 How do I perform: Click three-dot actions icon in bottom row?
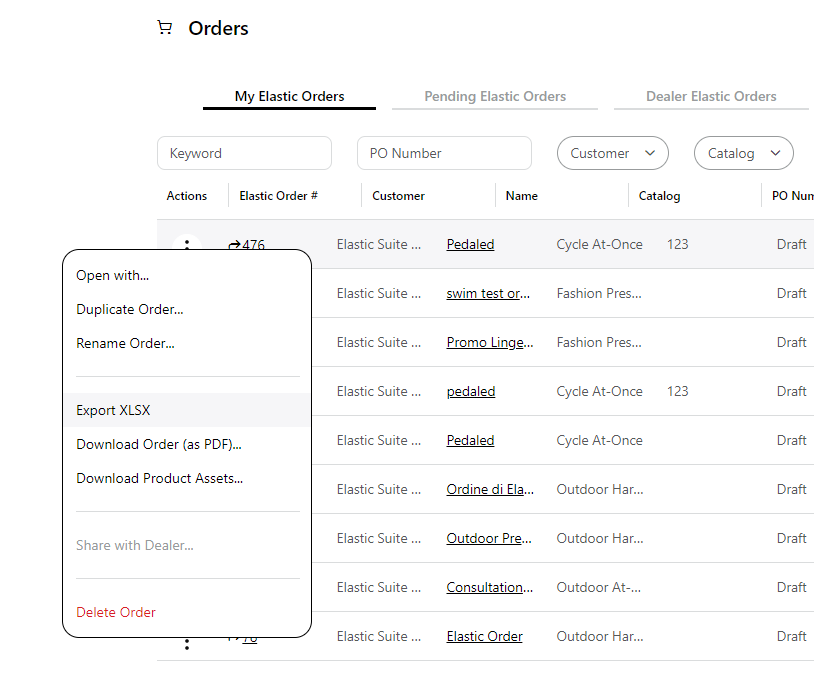coord(187,645)
